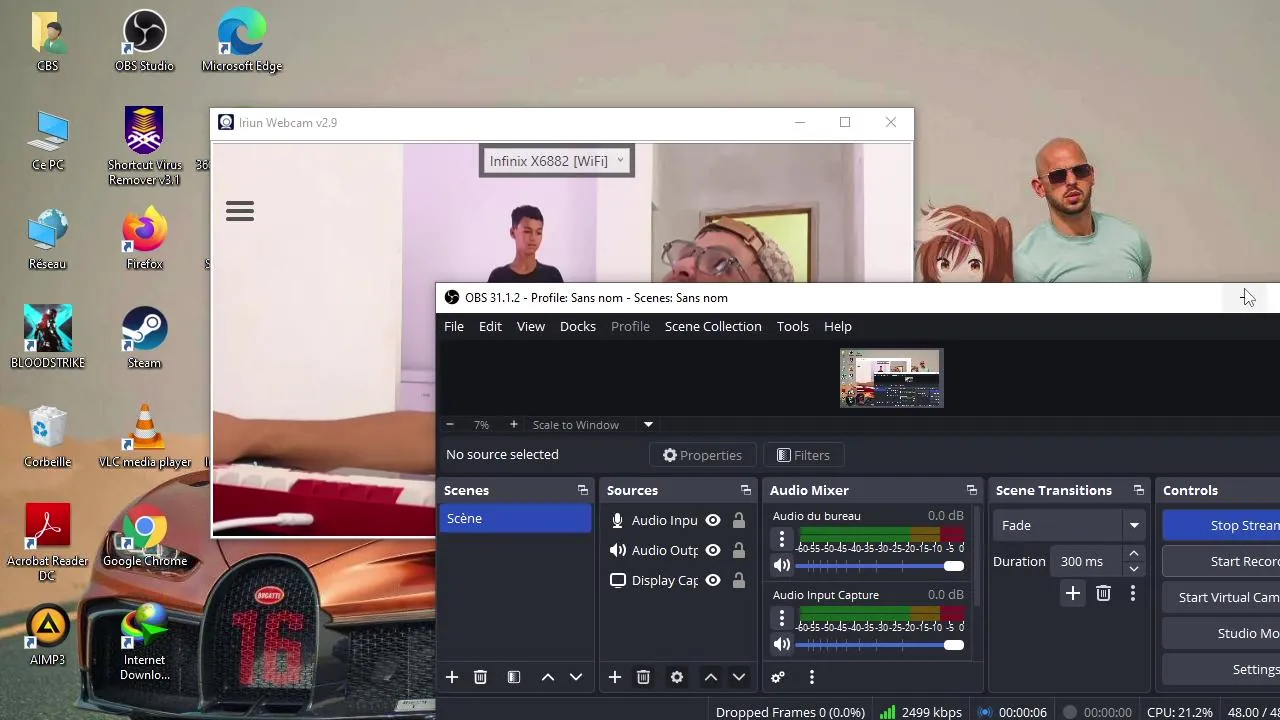The image size is (1280, 720).
Task: Open transition properties three-dot menu
Action: click(x=1133, y=594)
